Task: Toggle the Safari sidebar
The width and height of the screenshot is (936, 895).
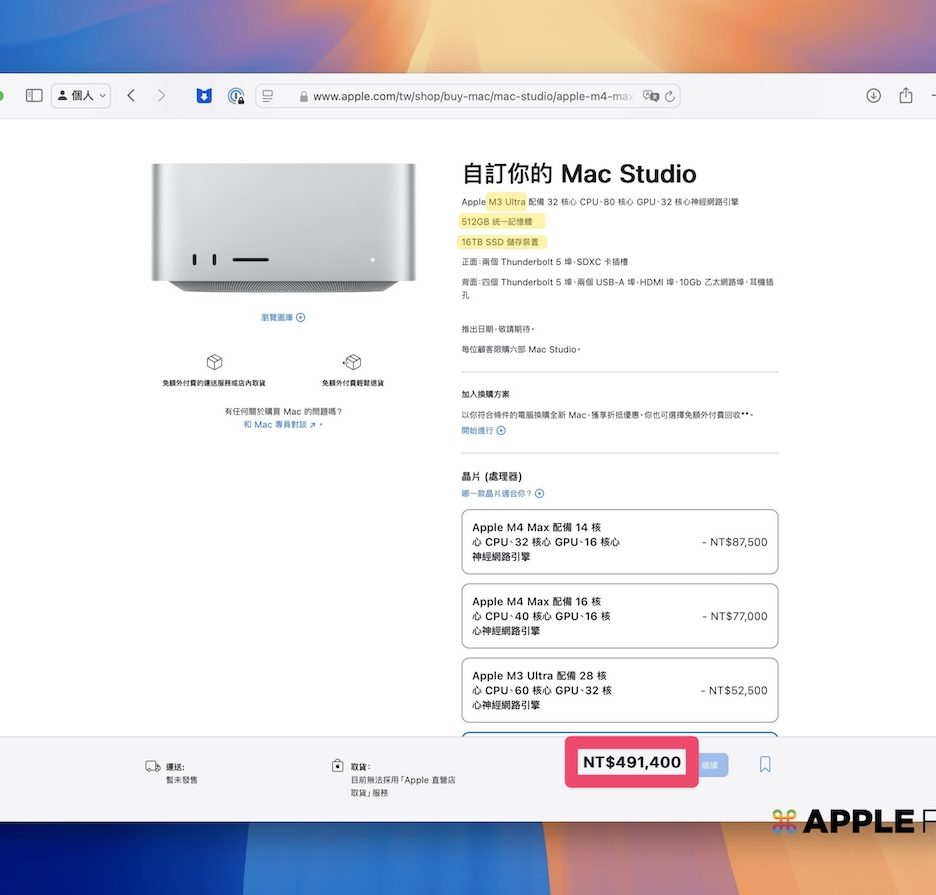Action: coord(34,96)
